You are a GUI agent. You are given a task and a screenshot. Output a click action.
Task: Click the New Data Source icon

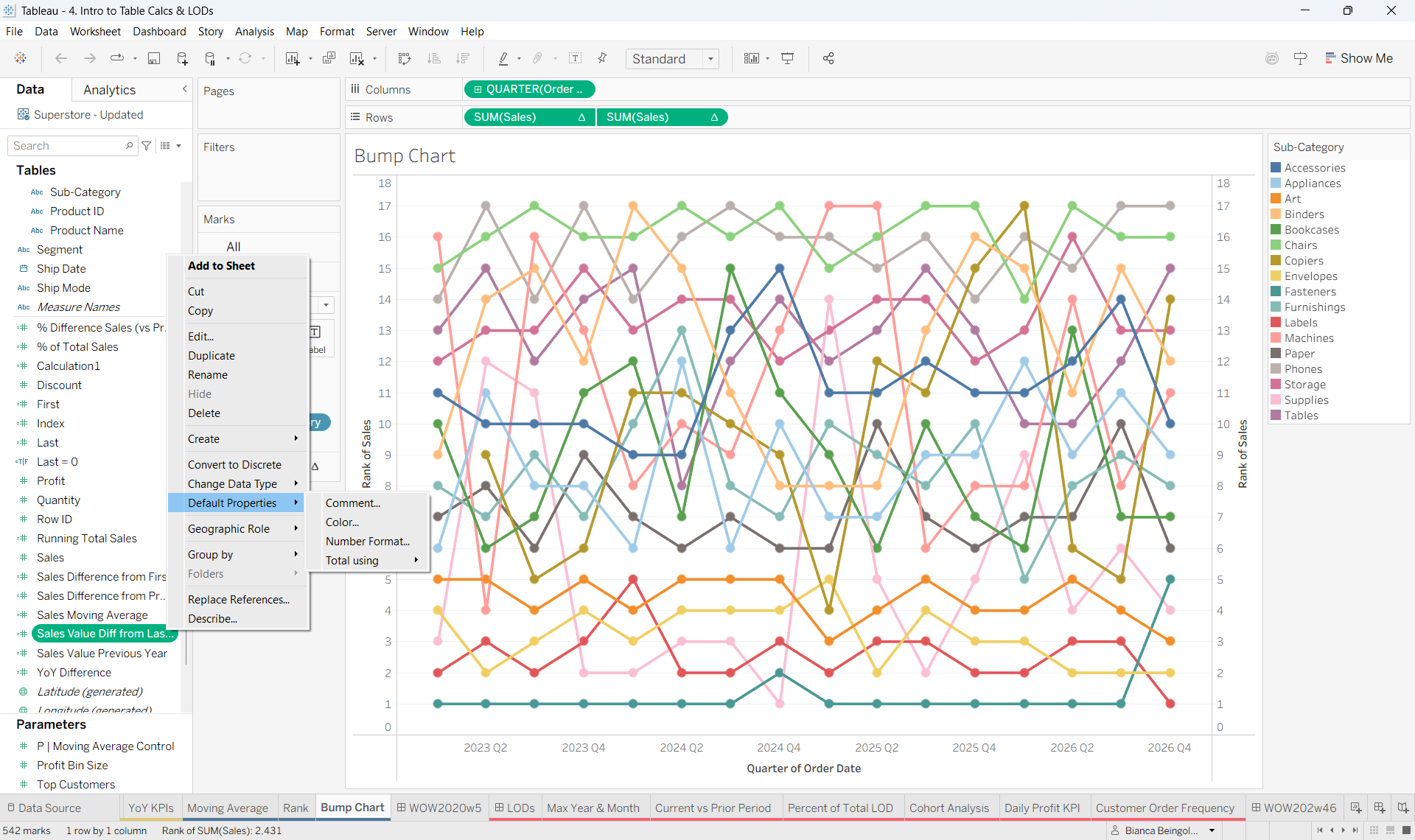point(182,59)
